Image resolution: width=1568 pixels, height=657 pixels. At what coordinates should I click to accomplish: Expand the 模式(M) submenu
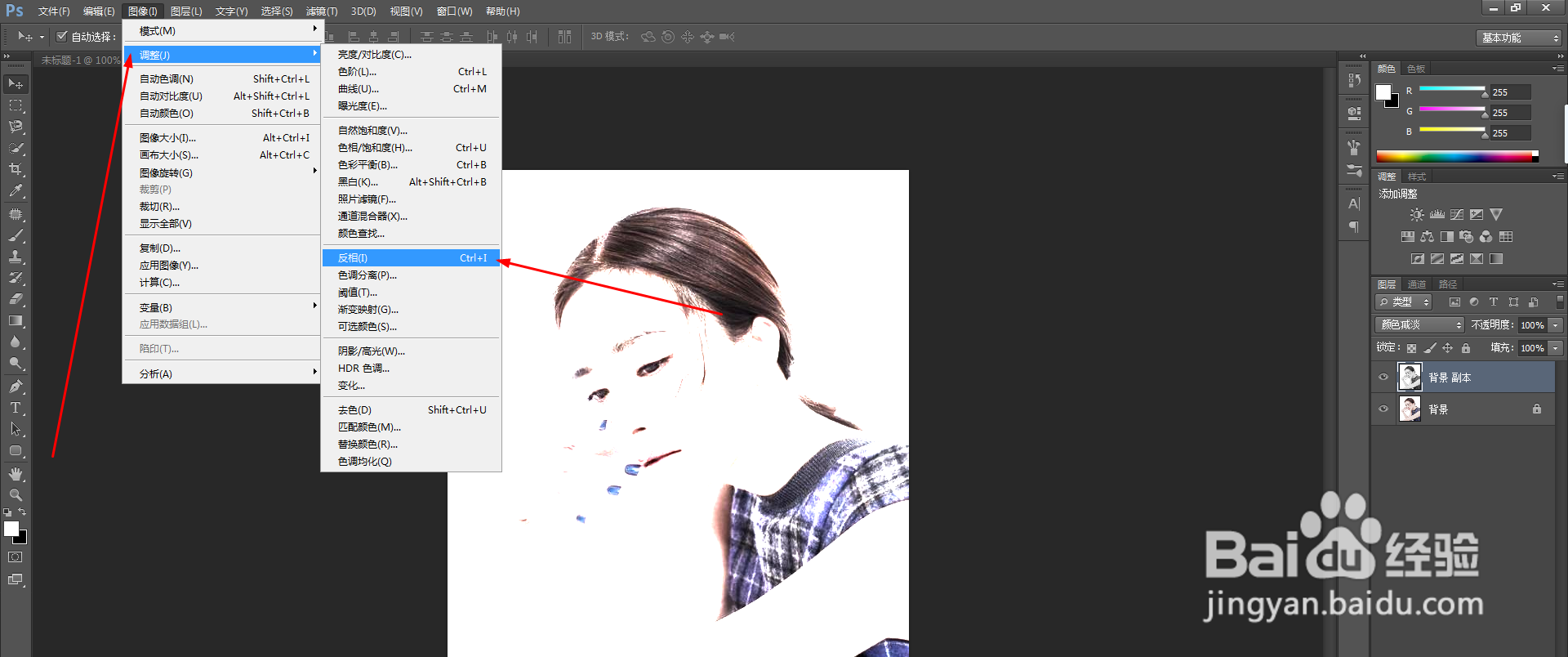221,31
